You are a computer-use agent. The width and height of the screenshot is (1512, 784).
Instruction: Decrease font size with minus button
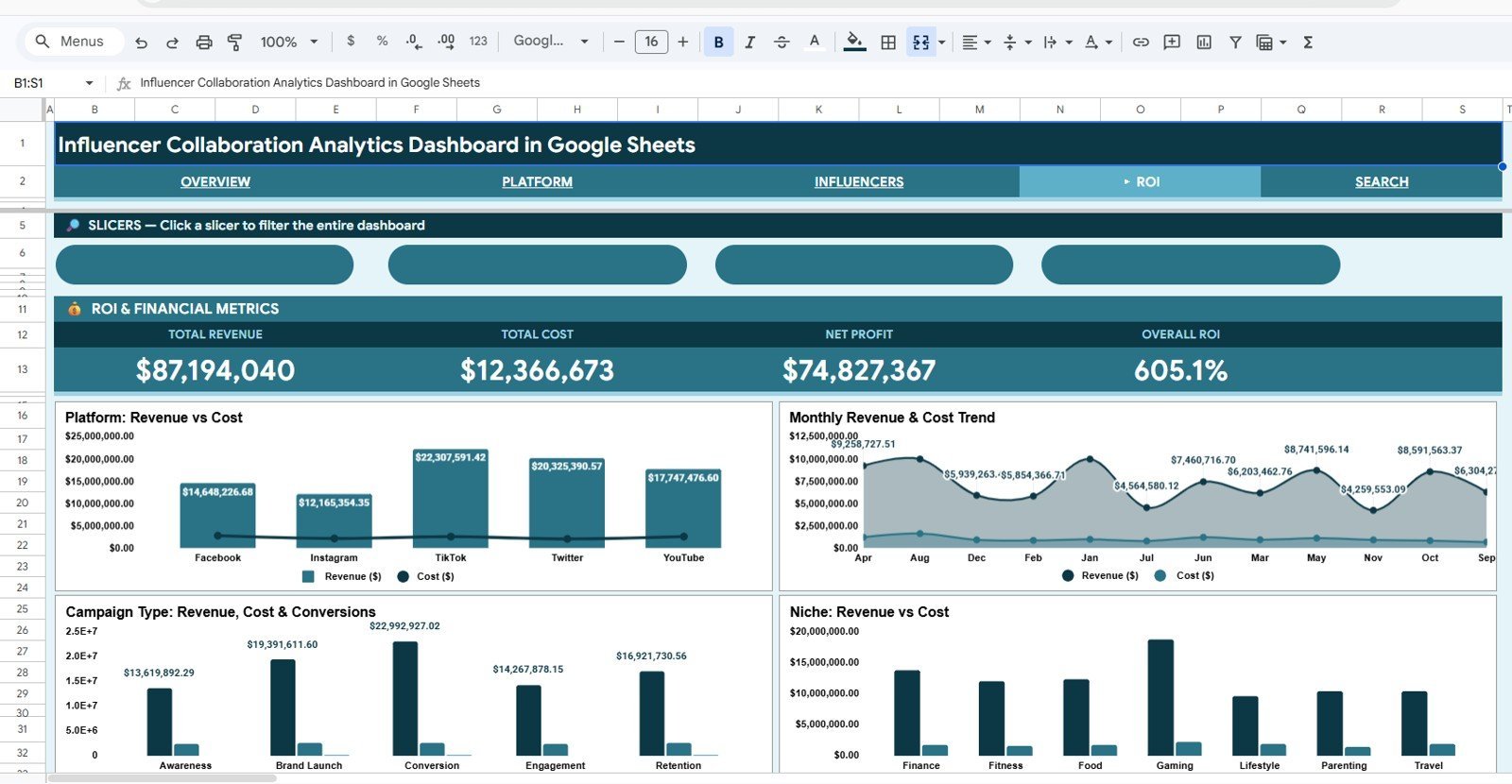(619, 42)
